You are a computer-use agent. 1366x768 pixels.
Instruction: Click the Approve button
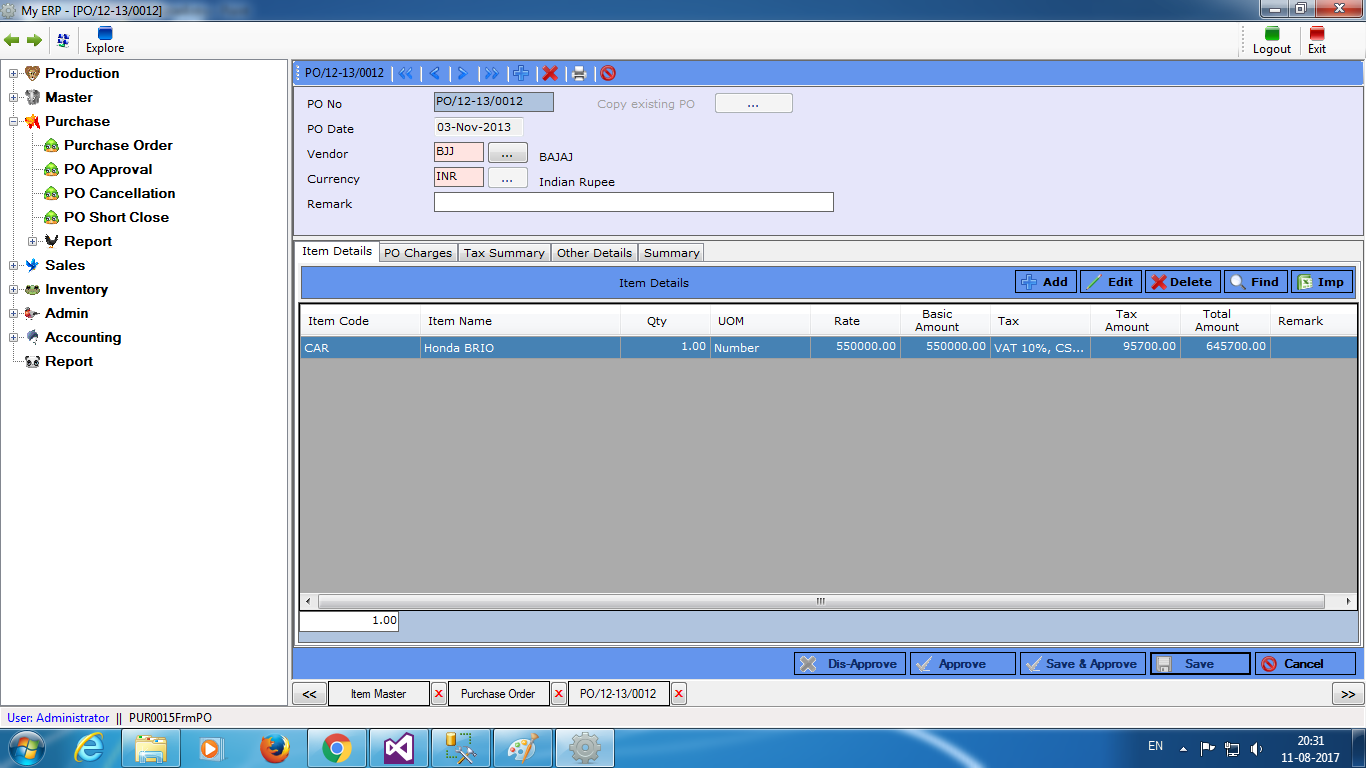(x=962, y=664)
